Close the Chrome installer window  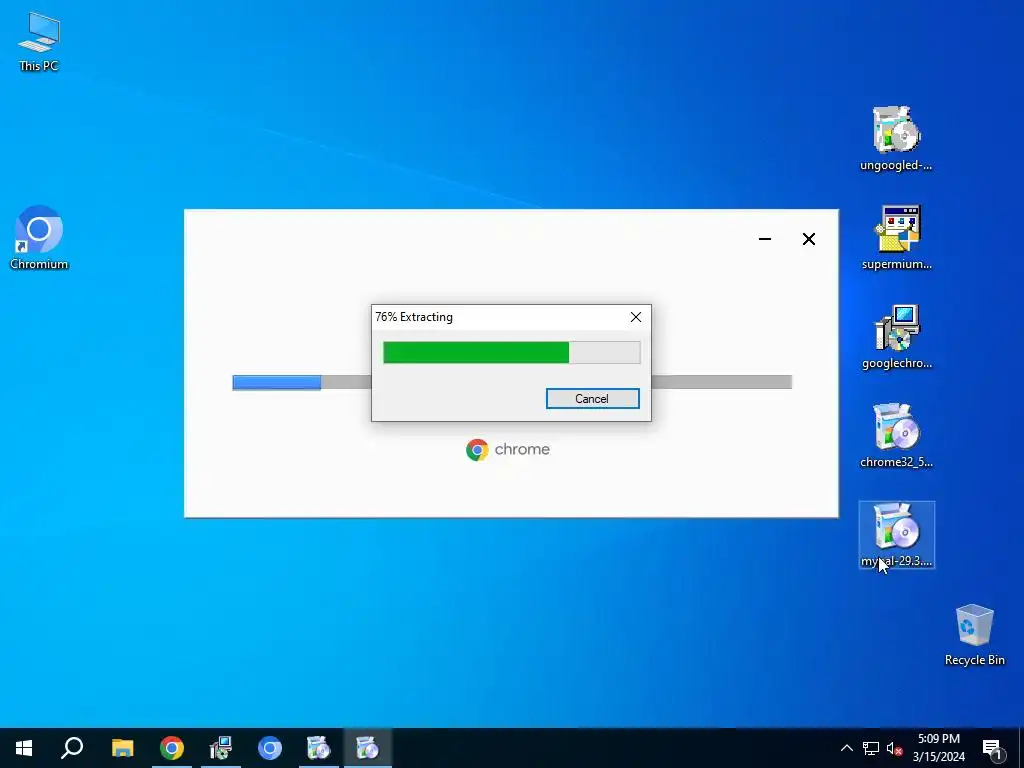click(x=808, y=239)
